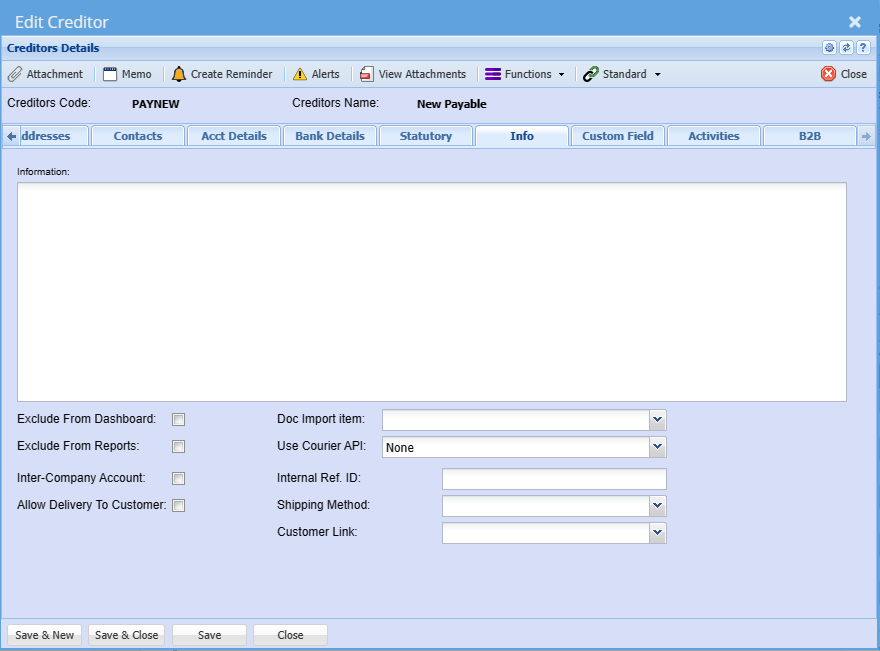This screenshot has height=651, width=880.
Task: Expand the Doc Import item dropdown
Action: [x=657, y=419]
